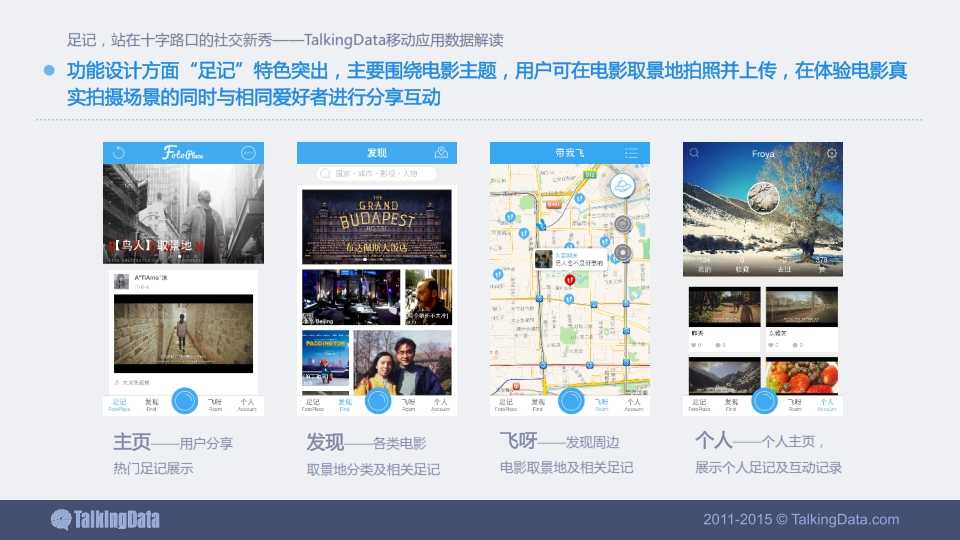Open the 【鸟人】取景地 banner image
960x540 pixels.
point(184,214)
